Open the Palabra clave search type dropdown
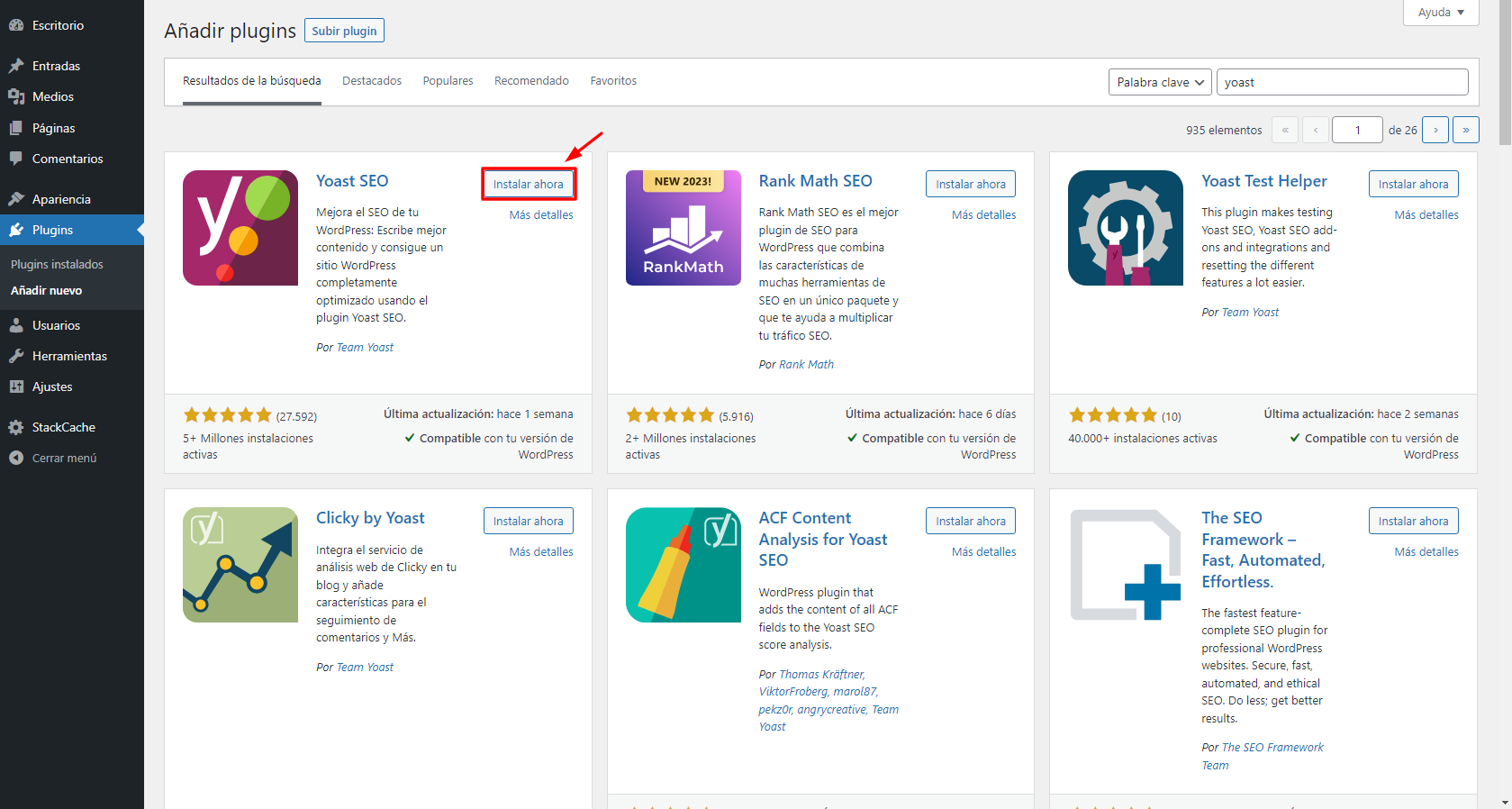The height and width of the screenshot is (809, 1512). pyautogui.click(x=1160, y=82)
